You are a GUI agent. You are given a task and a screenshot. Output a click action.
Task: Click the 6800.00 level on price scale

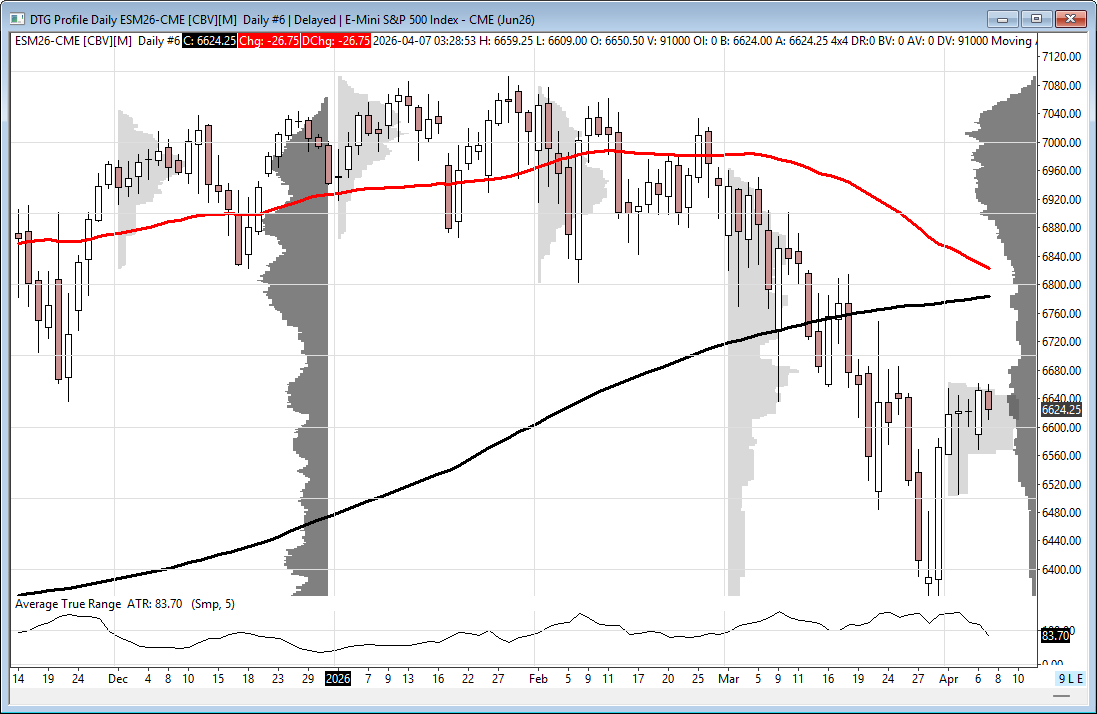point(1060,285)
